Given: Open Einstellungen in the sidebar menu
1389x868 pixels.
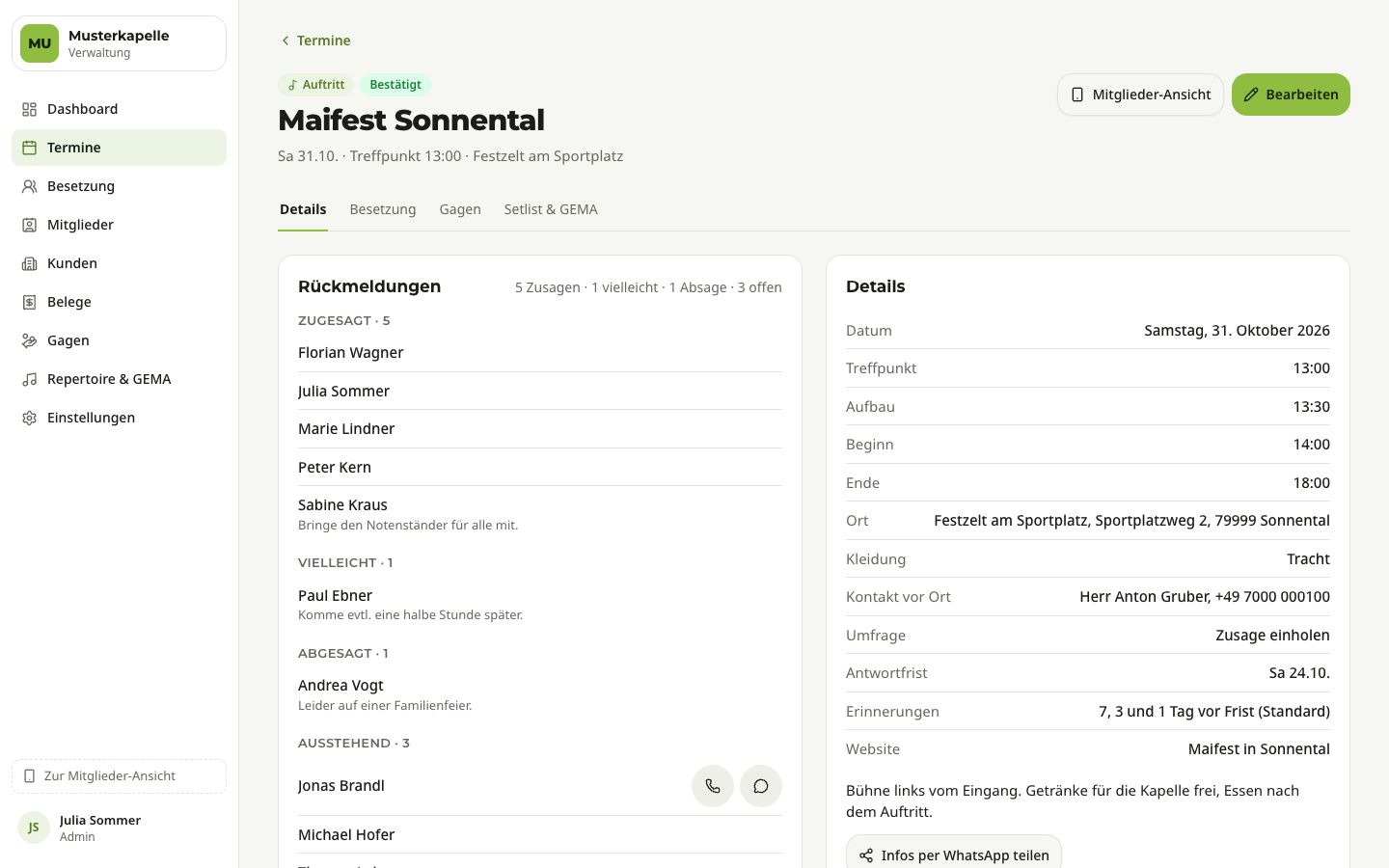Looking at the screenshot, I should [x=119, y=418].
